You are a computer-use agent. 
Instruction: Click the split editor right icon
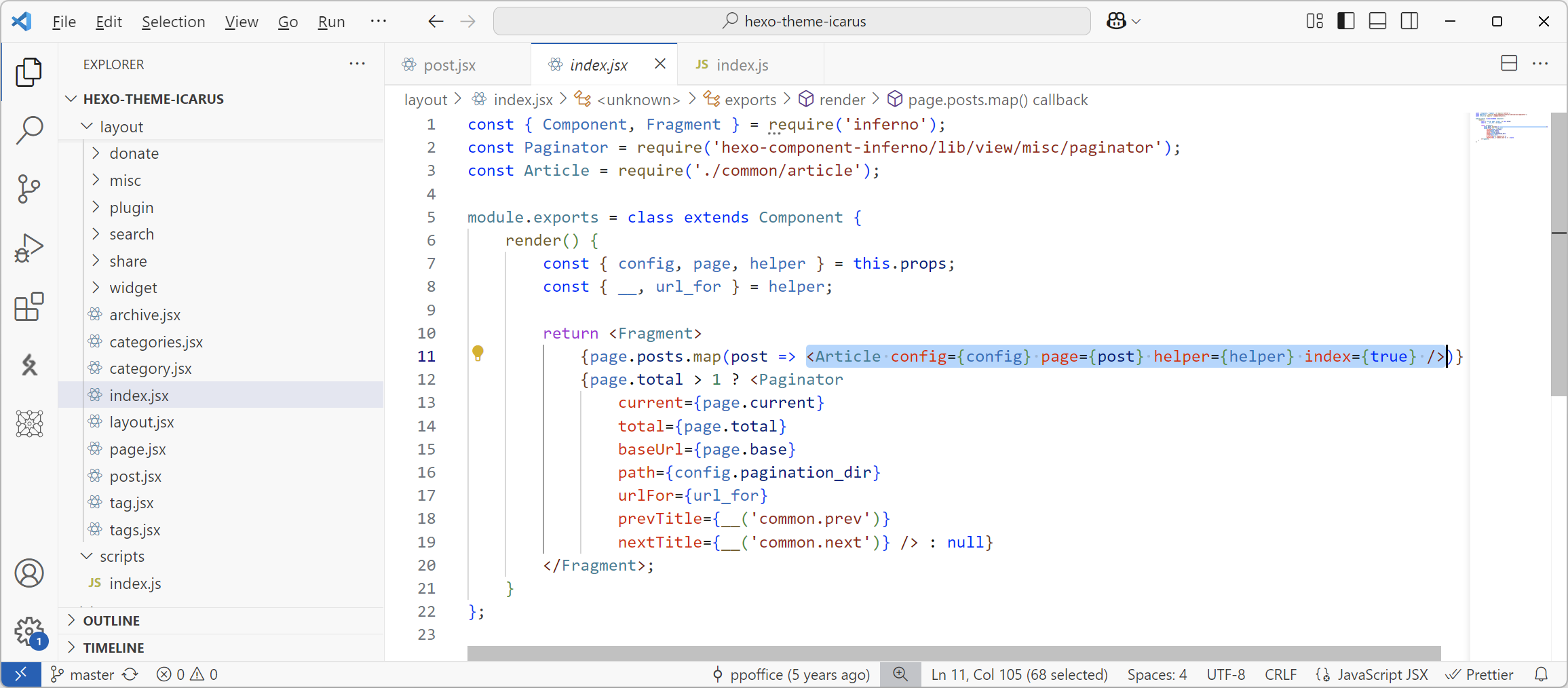pos(1508,64)
